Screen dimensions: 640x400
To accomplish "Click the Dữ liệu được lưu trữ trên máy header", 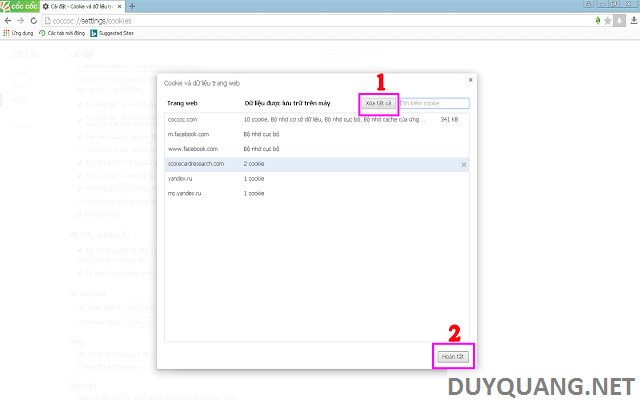I will click(287, 103).
